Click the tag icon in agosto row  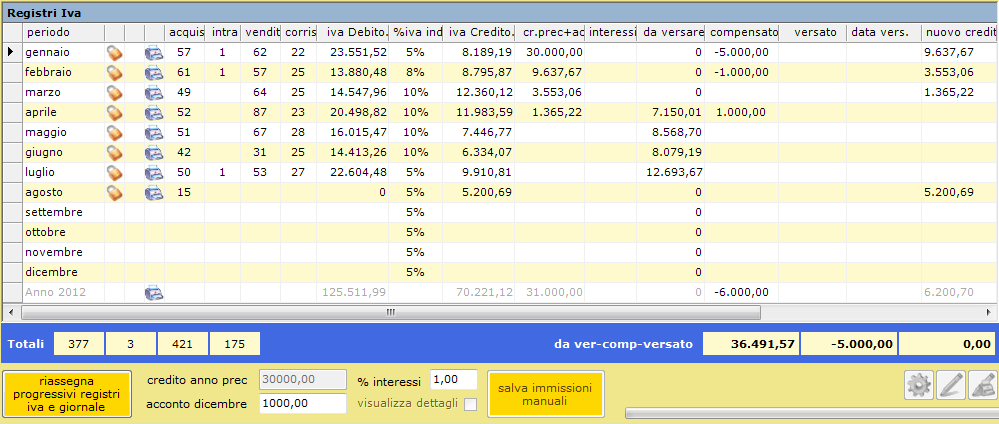(114, 192)
